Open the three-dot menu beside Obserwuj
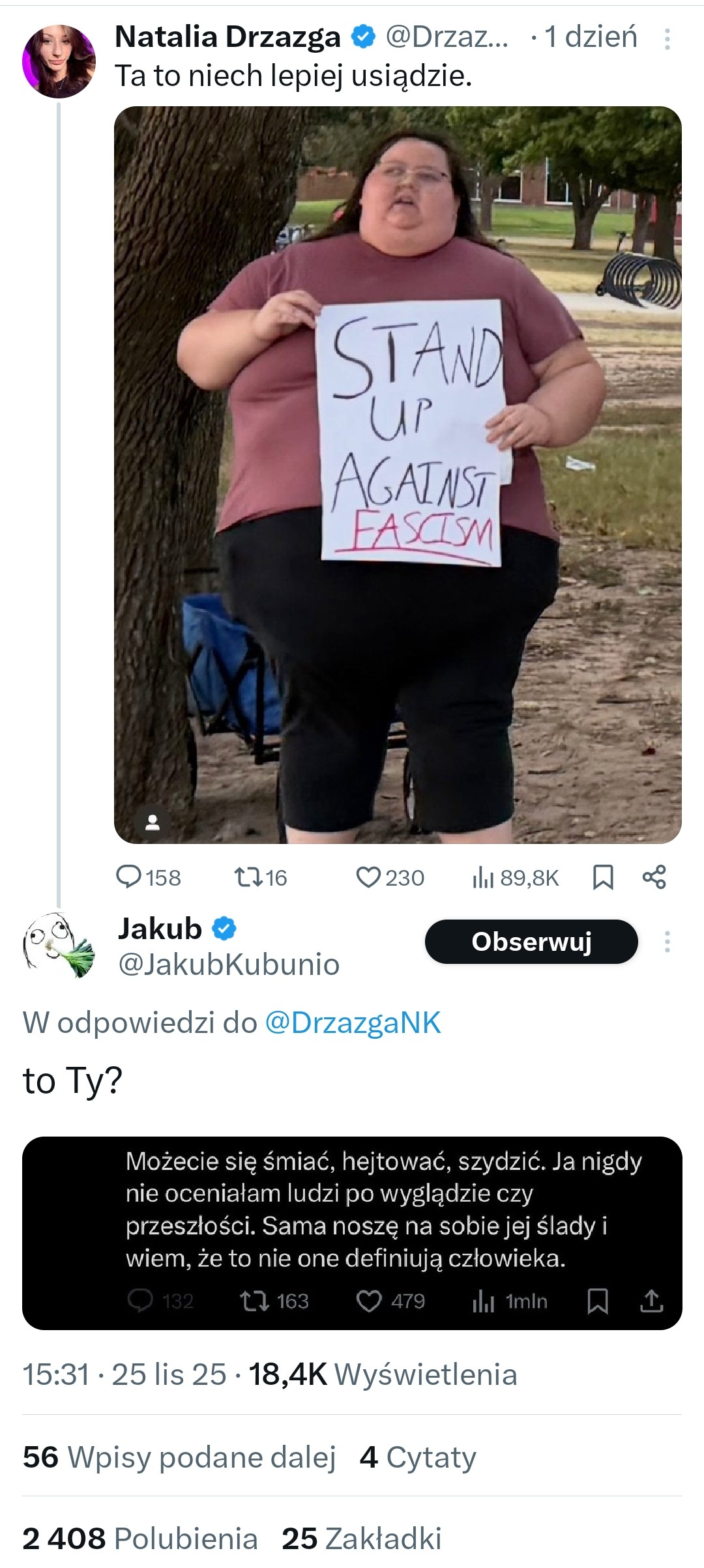 click(x=667, y=942)
